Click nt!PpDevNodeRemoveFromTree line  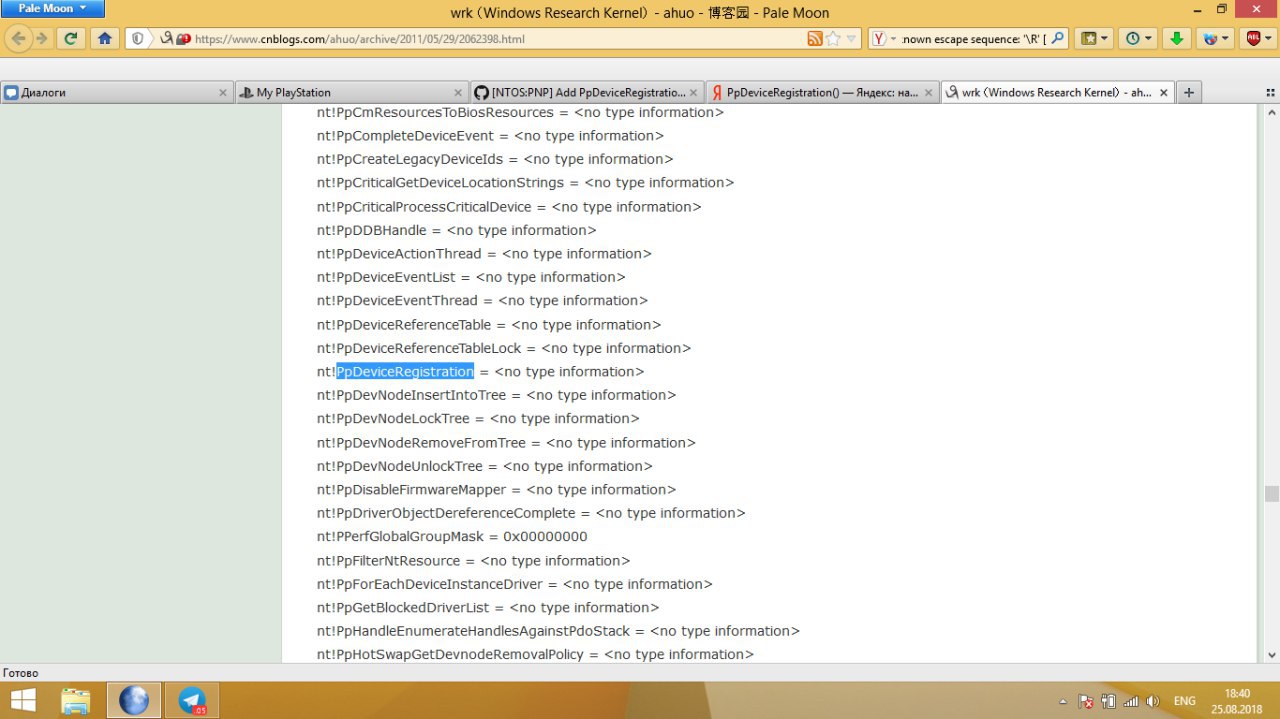[506, 443]
